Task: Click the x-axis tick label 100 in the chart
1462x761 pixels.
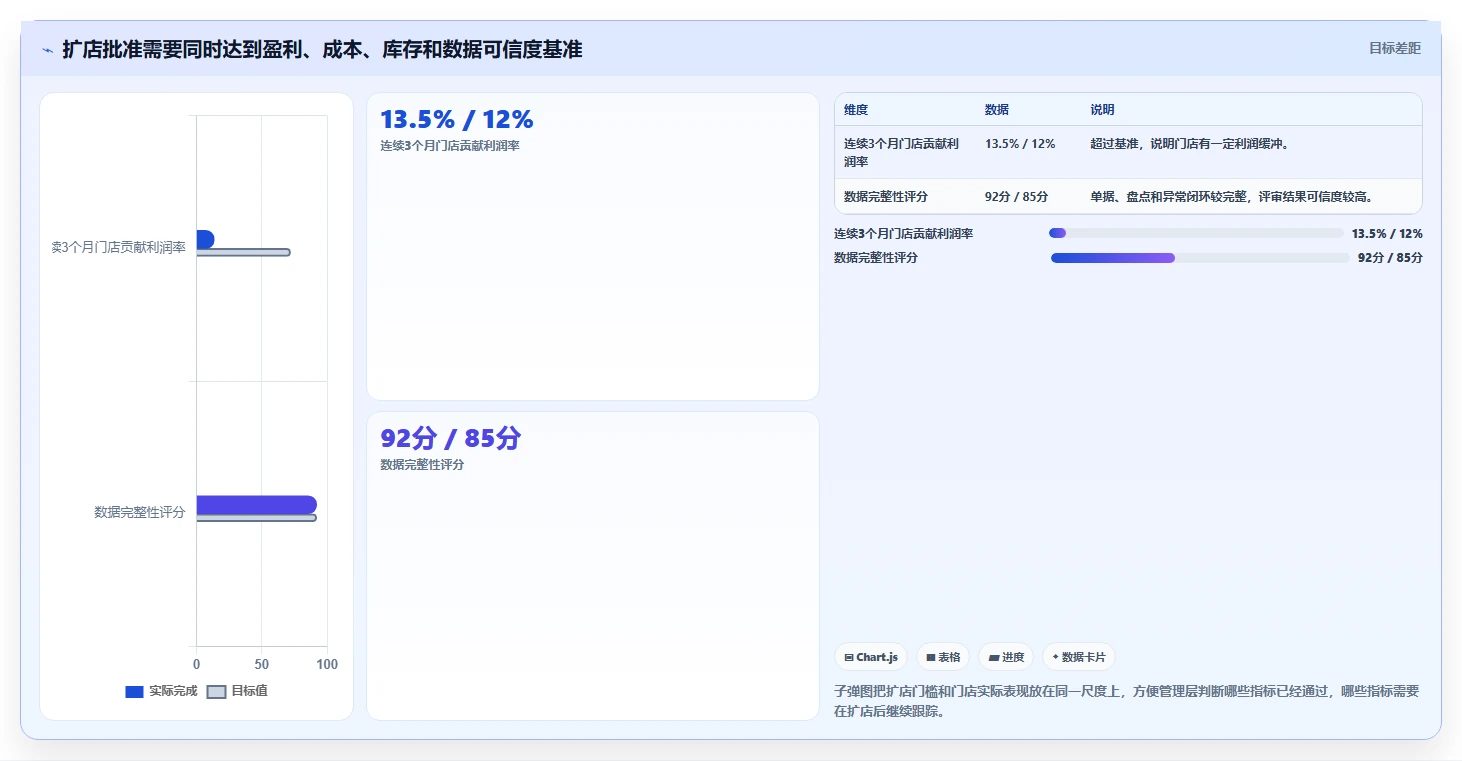Action: (x=327, y=664)
